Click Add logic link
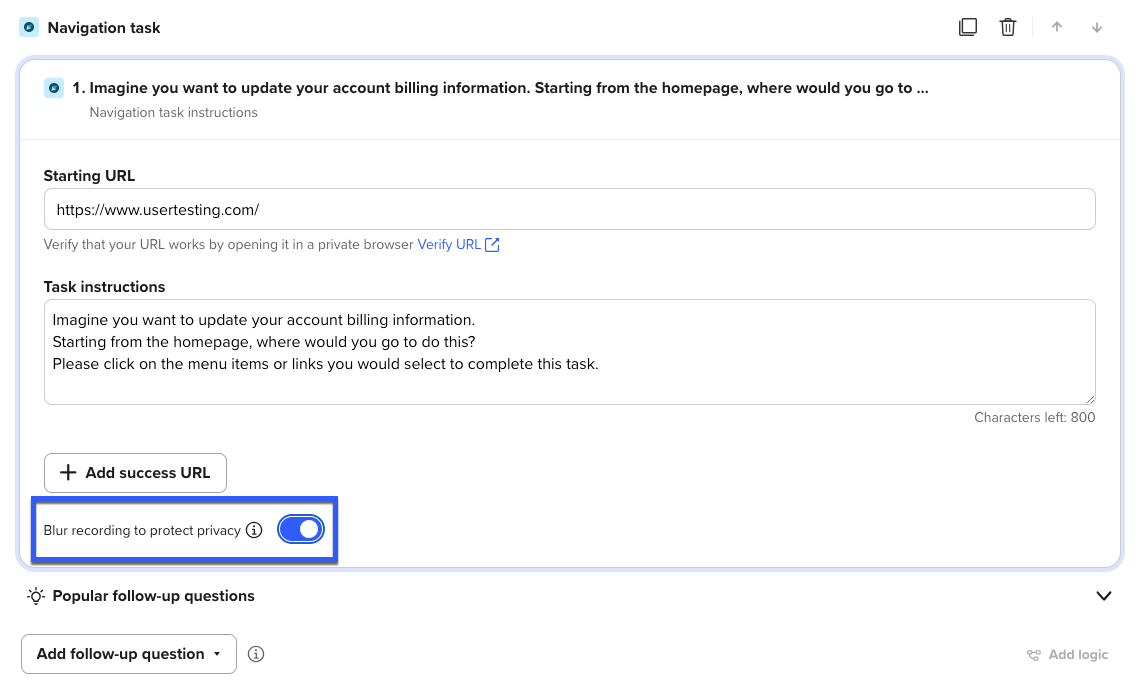1138x692 pixels. (x=1068, y=655)
